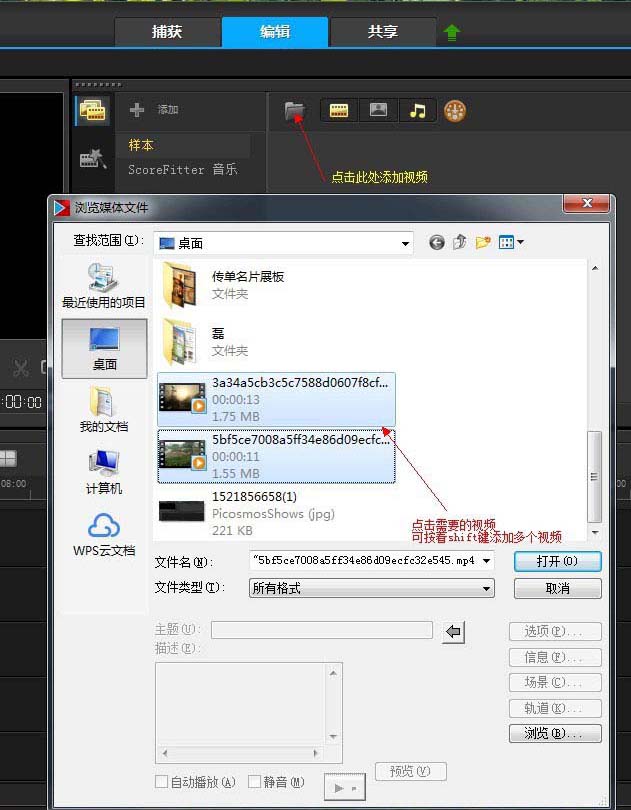This screenshot has height=810, width=631.
Task: Click the 打开 button
Action: click(558, 561)
